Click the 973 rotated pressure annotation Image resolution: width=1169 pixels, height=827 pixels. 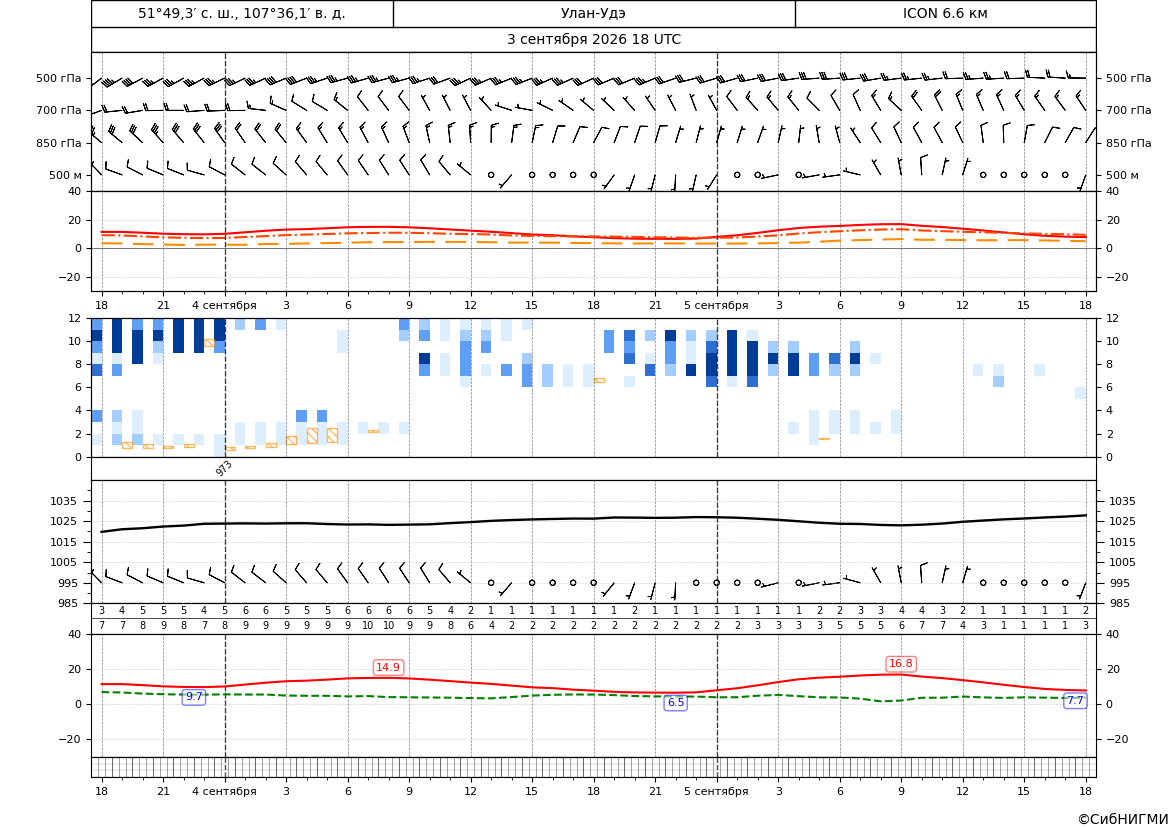224,468
